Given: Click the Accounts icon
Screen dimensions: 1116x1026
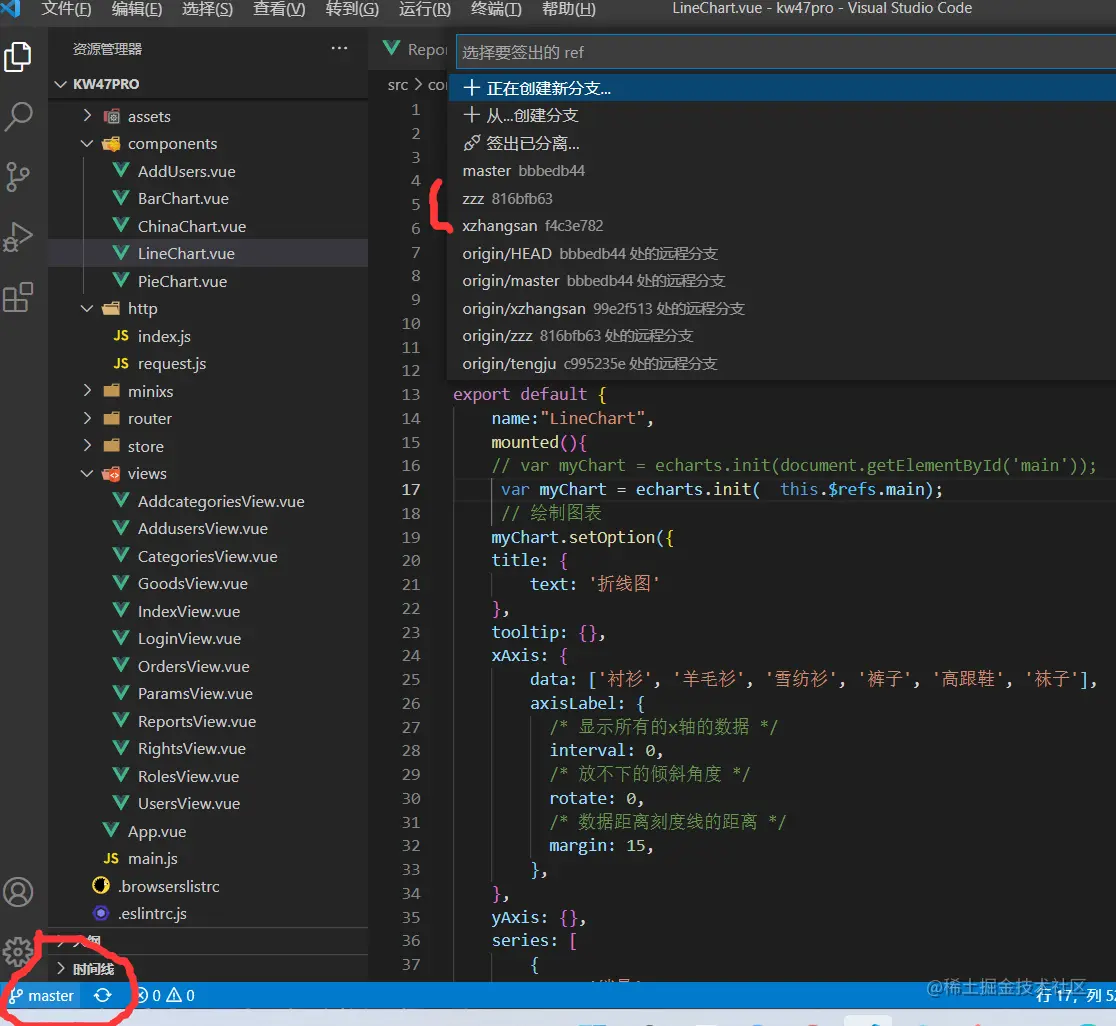Looking at the screenshot, I should click(x=19, y=891).
